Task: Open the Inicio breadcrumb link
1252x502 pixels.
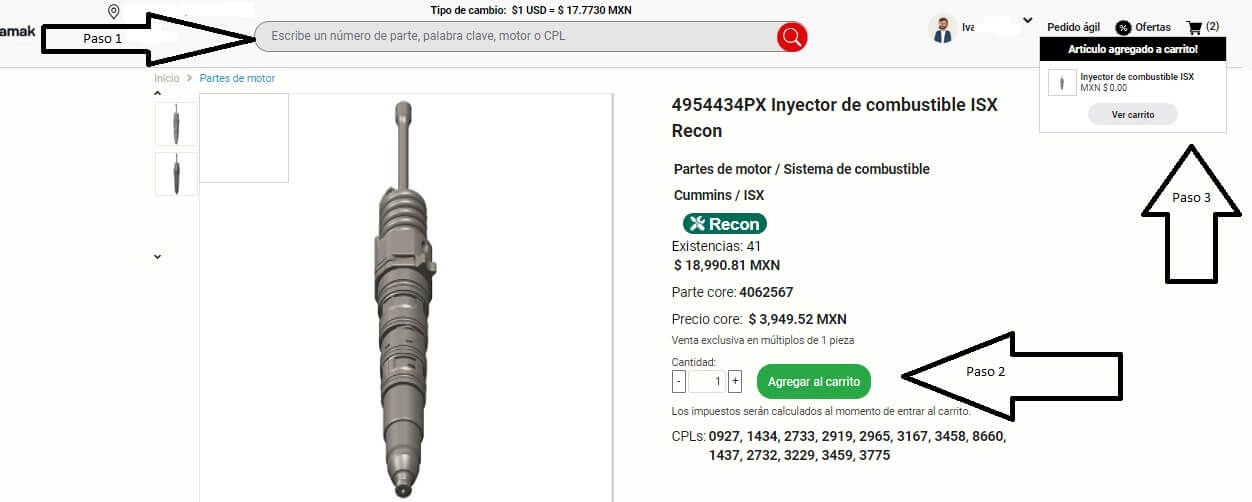Action: (x=167, y=78)
